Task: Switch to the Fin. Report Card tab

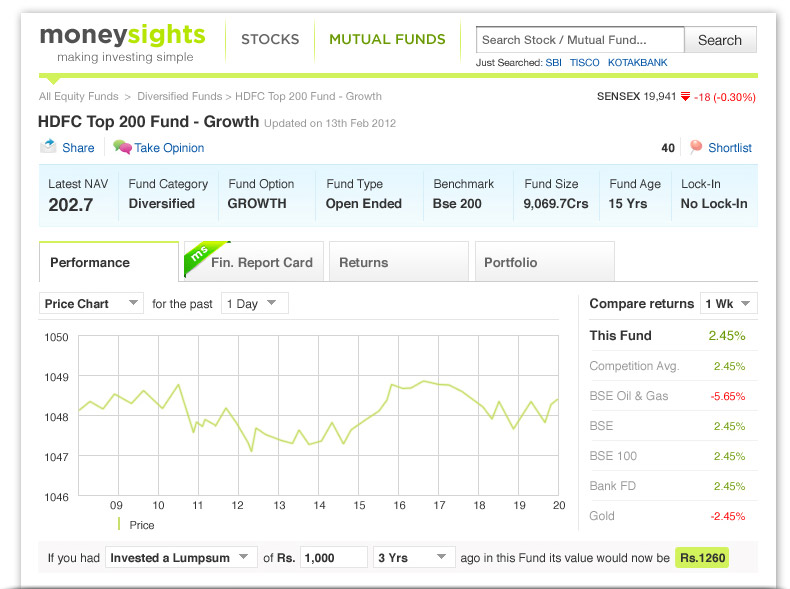Action: 254,262
